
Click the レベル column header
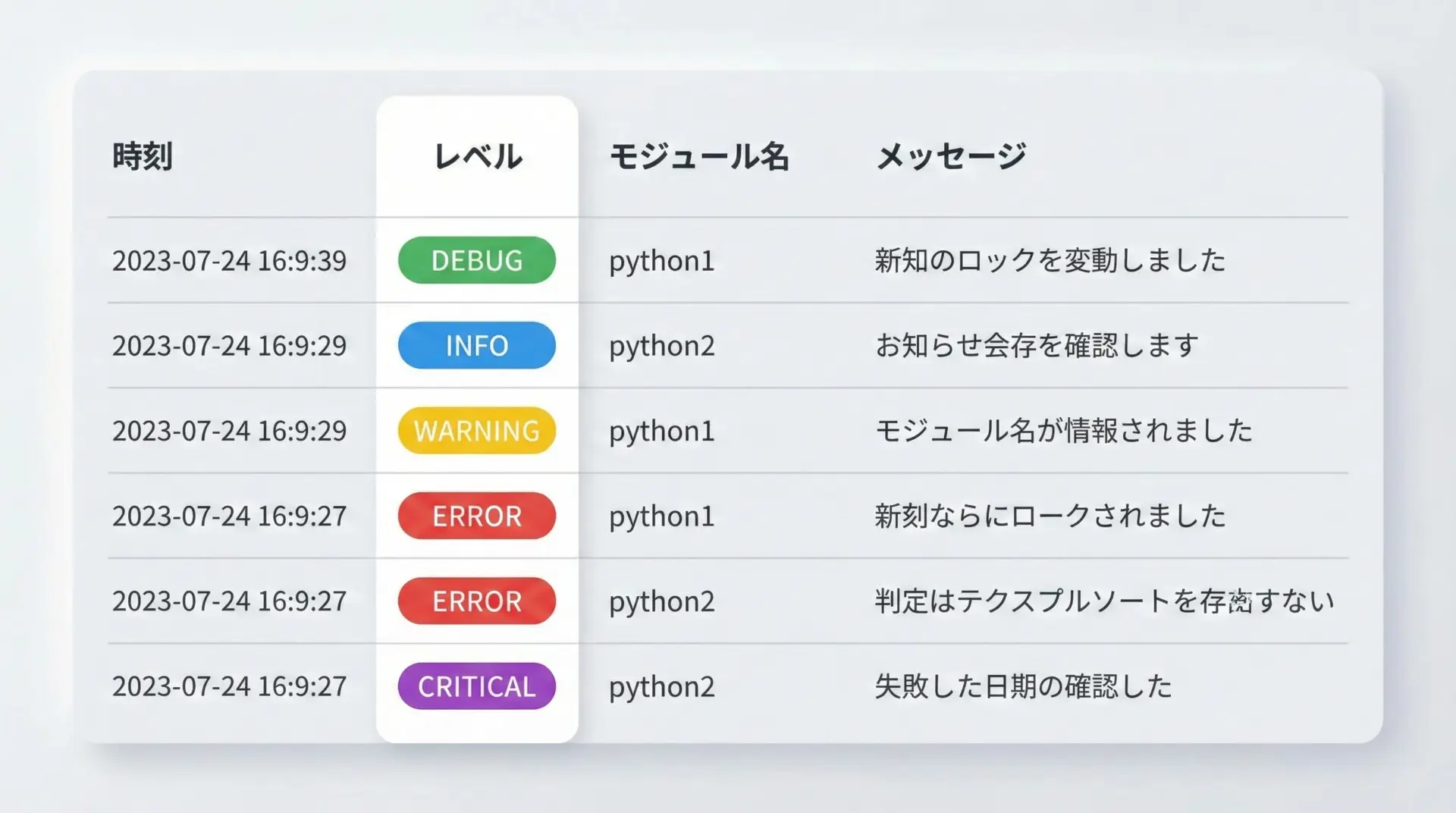(477, 156)
